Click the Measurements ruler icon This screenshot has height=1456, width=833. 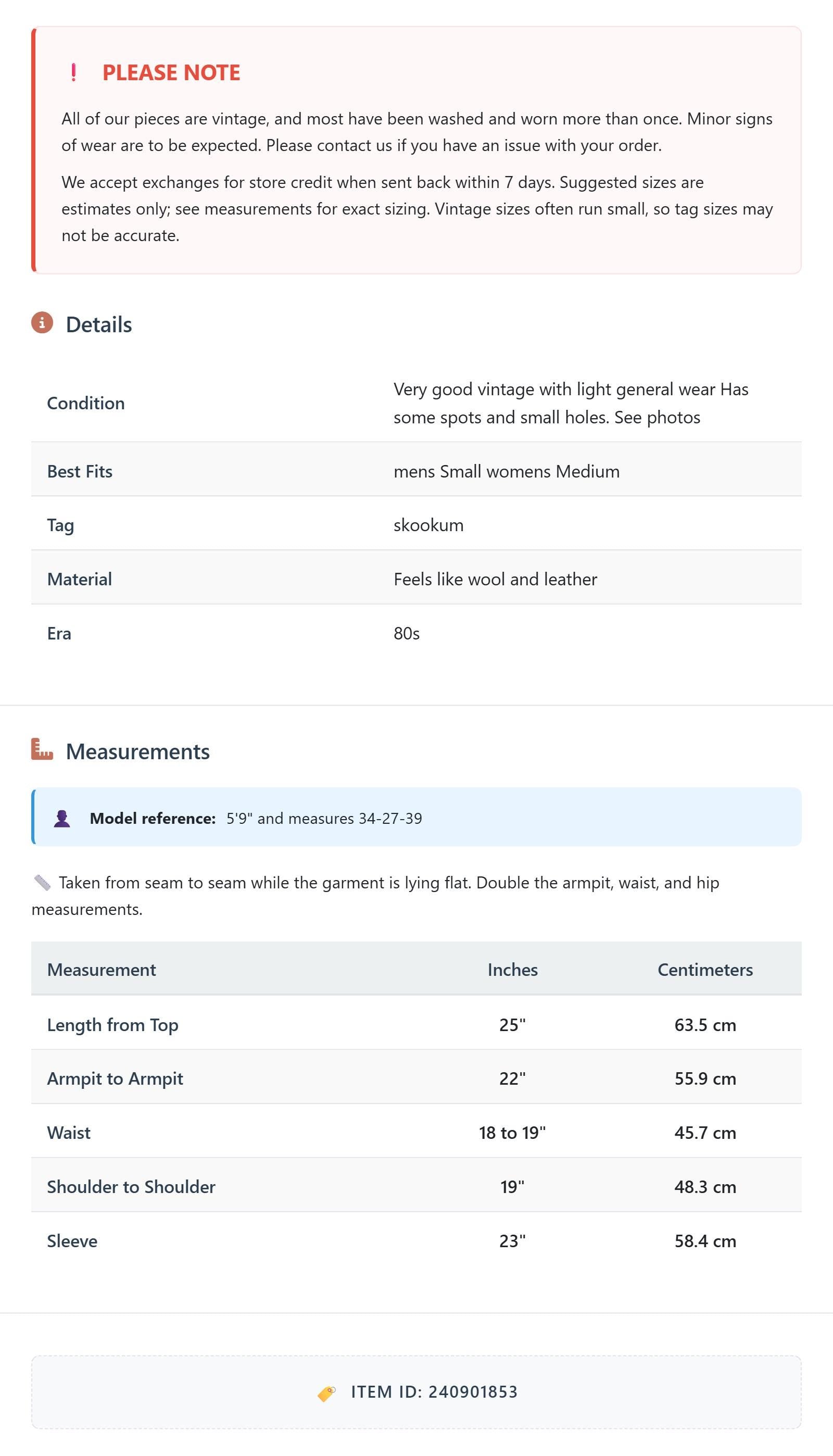pos(42,749)
